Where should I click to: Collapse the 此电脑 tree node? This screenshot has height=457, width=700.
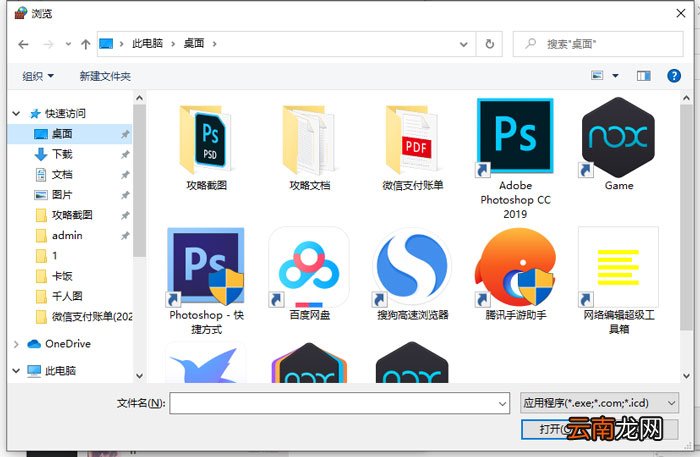click(16, 370)
